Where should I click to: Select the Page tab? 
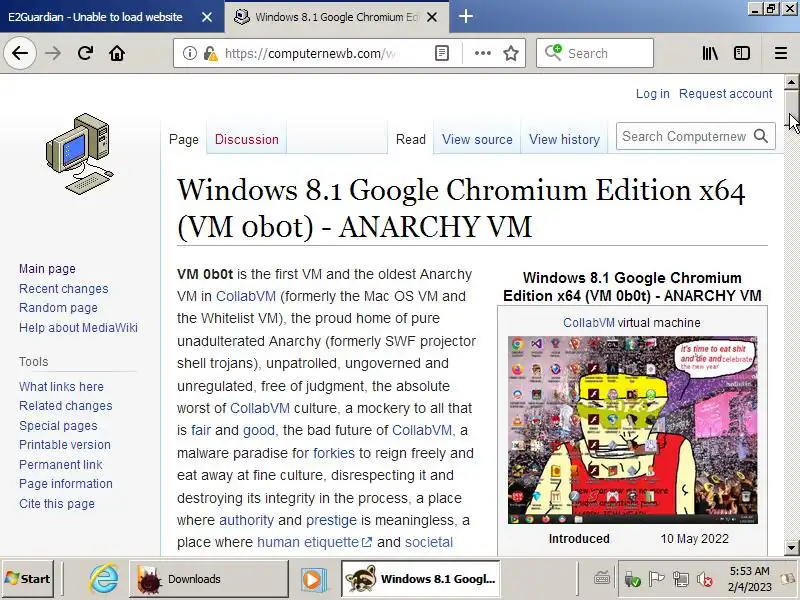(184, 139)
